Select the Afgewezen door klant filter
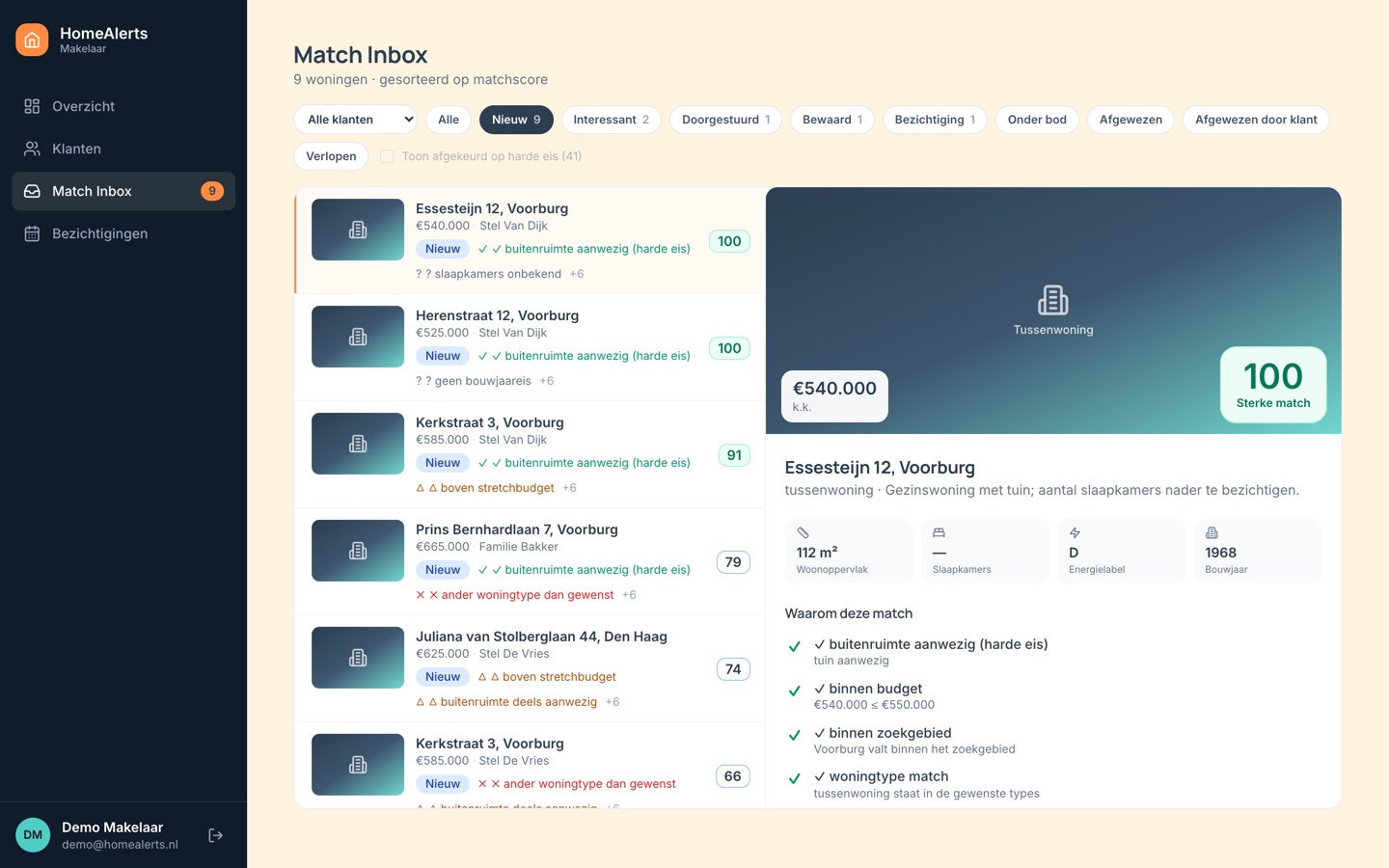The width and height of the screenshot is (1389, 868). click(1256, 120)
